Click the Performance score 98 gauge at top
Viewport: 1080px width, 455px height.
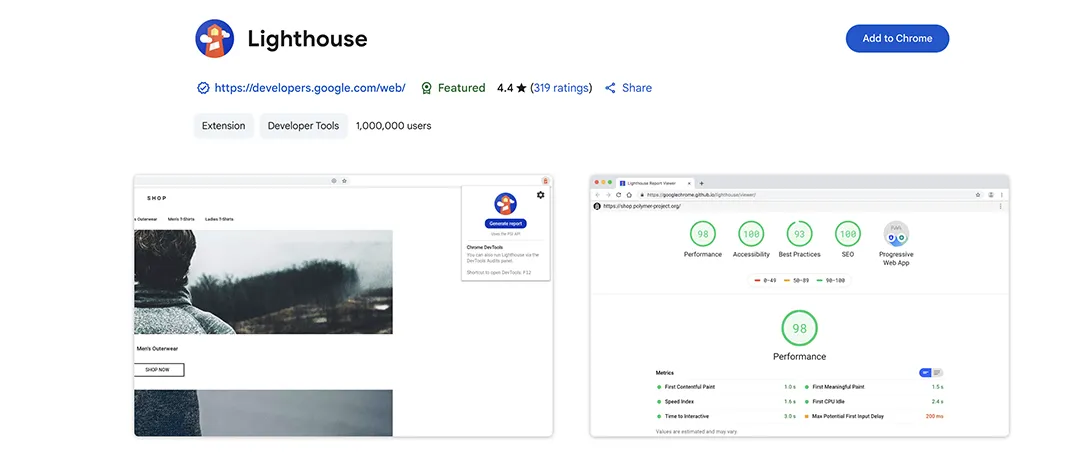coord(703,234)
